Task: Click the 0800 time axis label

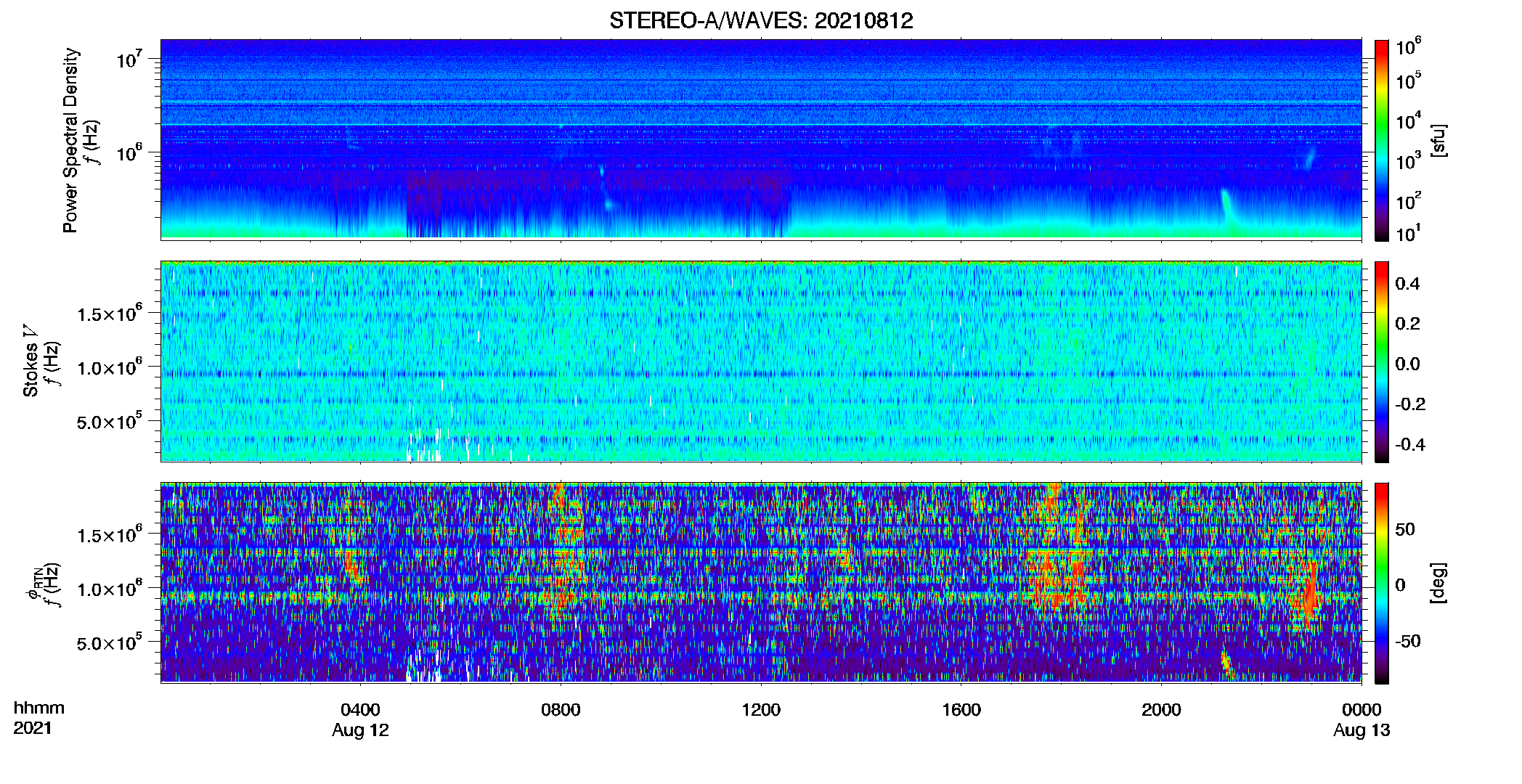Action: point(561,710)
